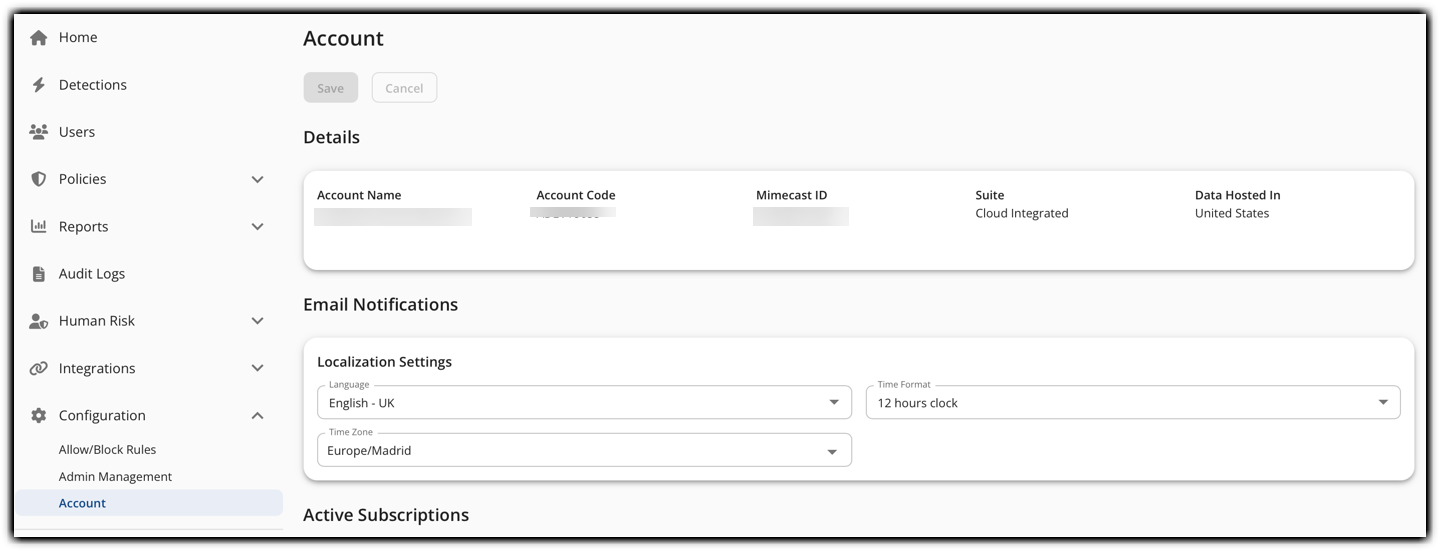Click the Users group icon
The width and height of the screenshot is (1442, 553).
pyautogui.click(x=39, y=132)
